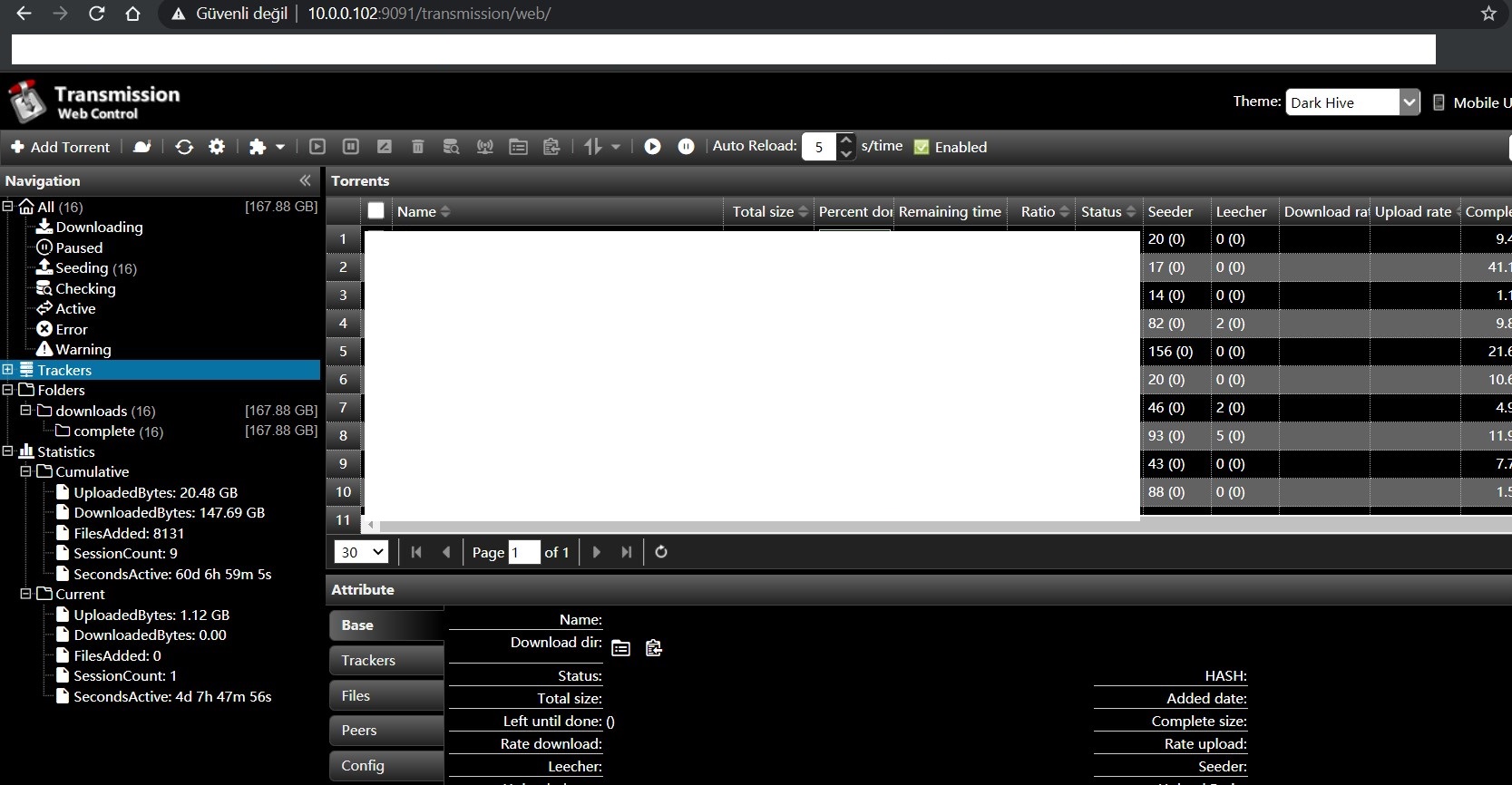This screenshot has height=785, width=1512.
Task: Click the start selected torrent icon
Action: pos(317,147)
